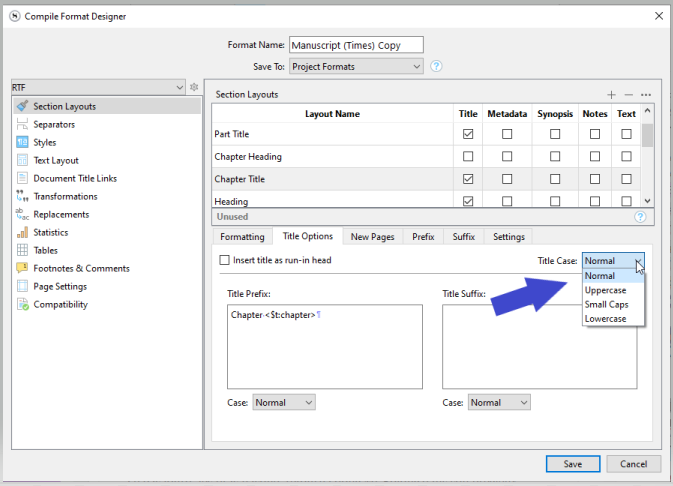
Task: Check Notes for Chapter Title layout
Action: [x=595, y=179]
